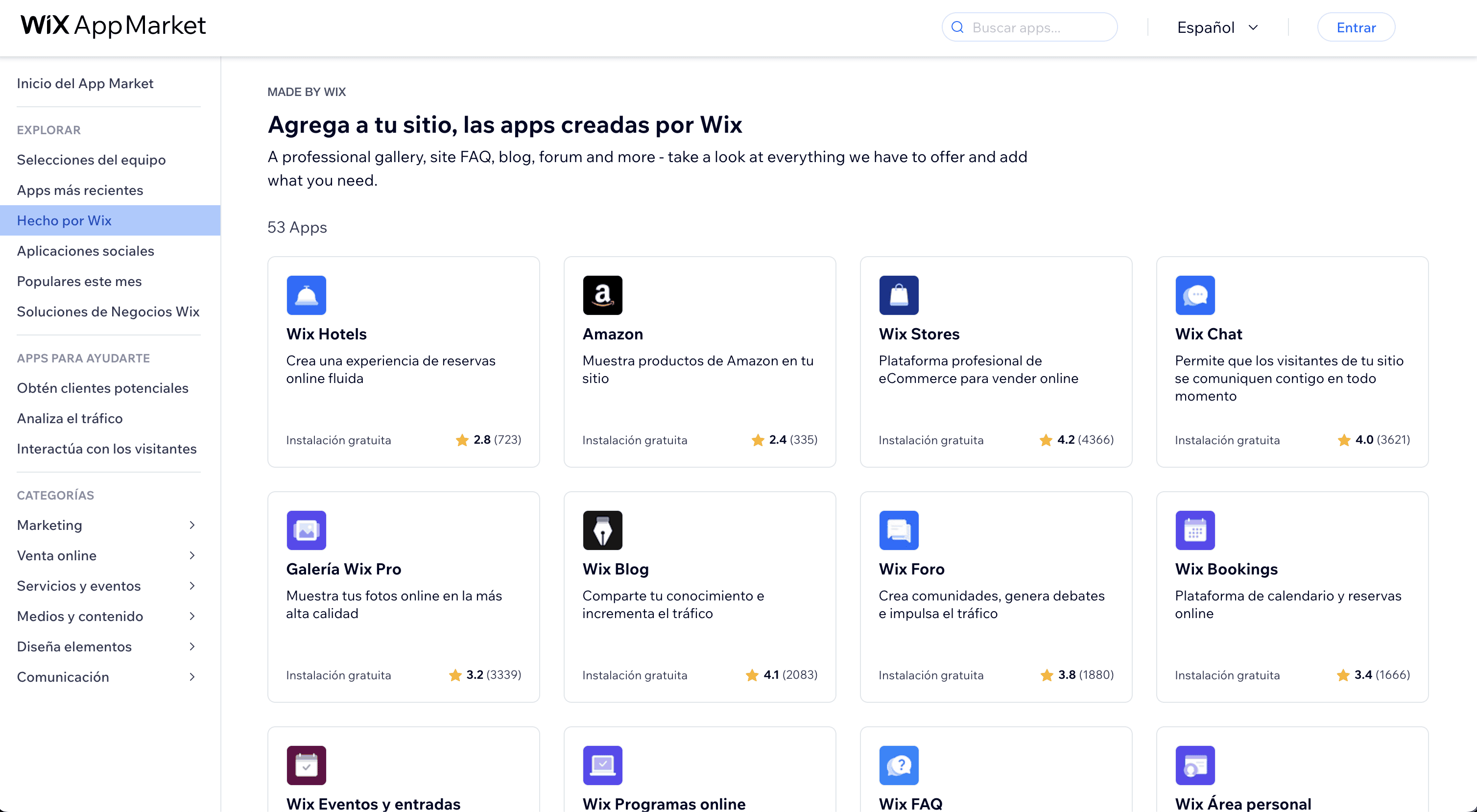Click the star rating of Wix Stores

(x=1076, y=440)
